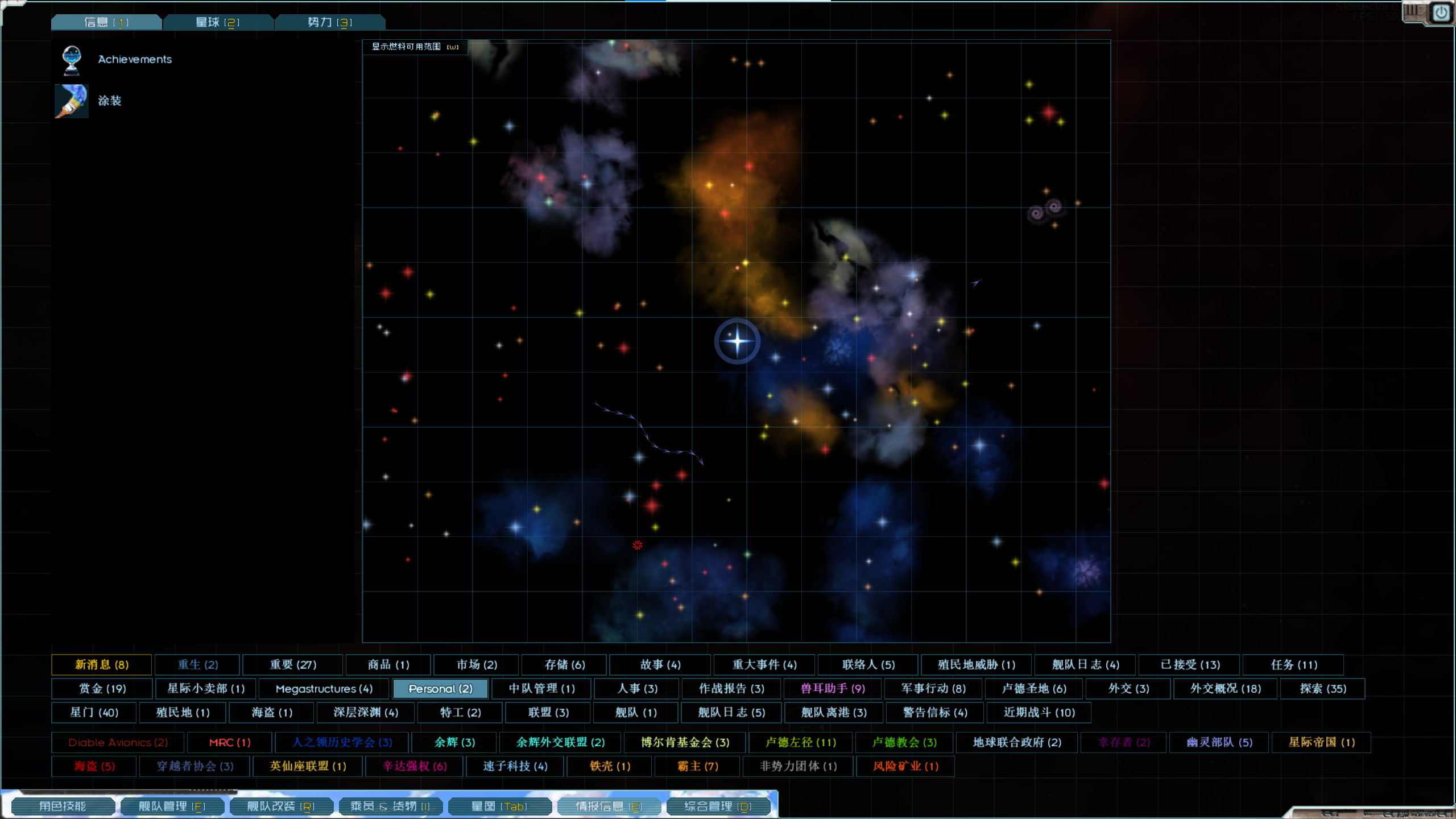Toggle off the Personal (2) filter tag
1456x819 pixels.
(x=440, y=689)
